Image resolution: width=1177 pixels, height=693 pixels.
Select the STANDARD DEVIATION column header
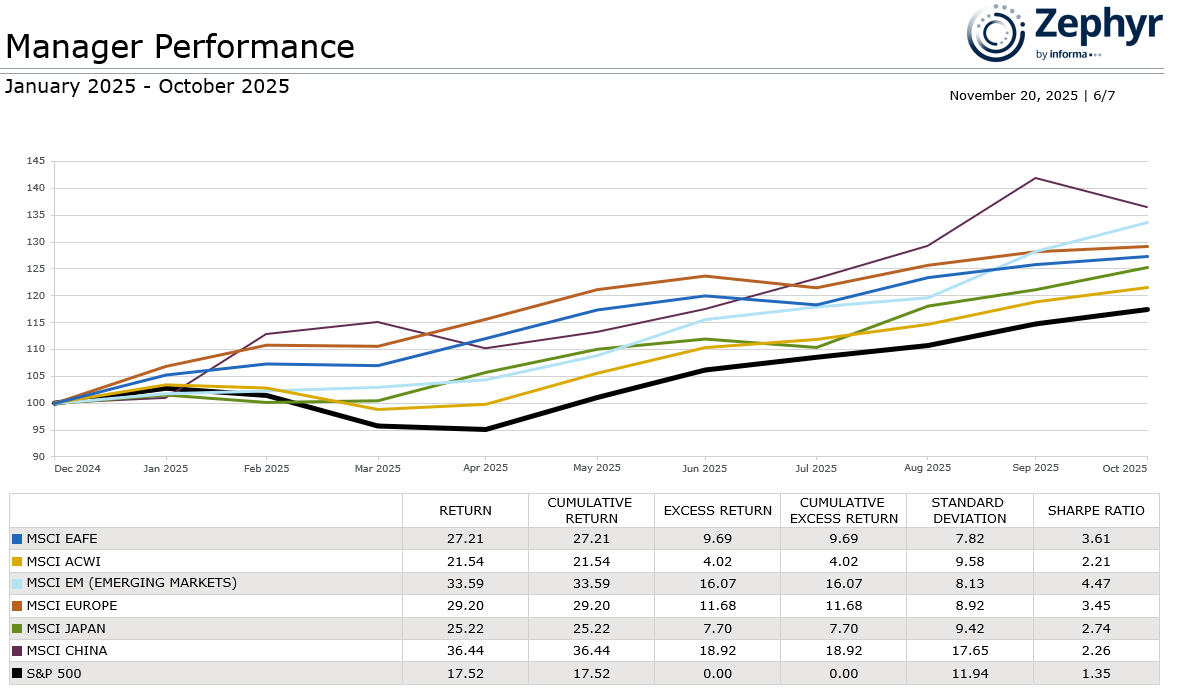point(969,511)
